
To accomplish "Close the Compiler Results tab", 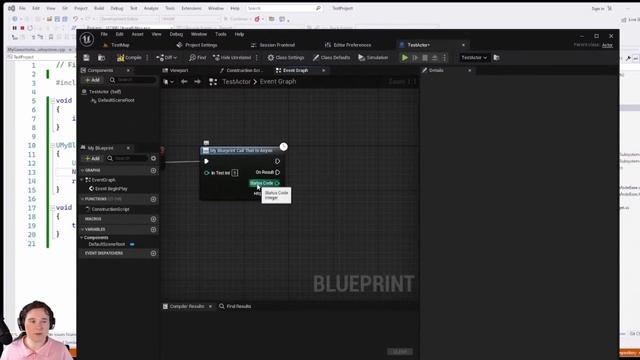I will click(x=210, y=307).
